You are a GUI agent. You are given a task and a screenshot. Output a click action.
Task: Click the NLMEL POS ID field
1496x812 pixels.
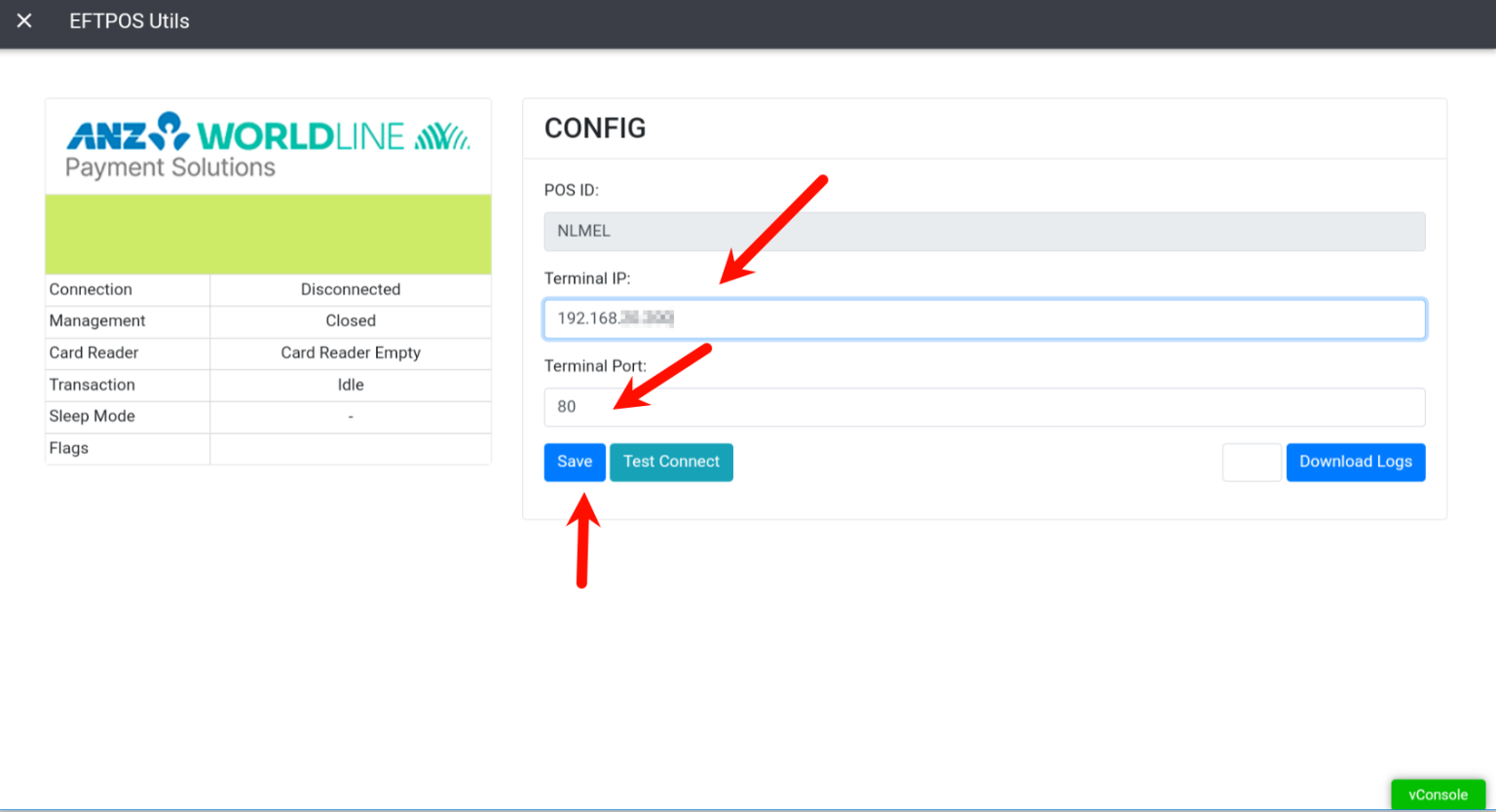point(984,231)
